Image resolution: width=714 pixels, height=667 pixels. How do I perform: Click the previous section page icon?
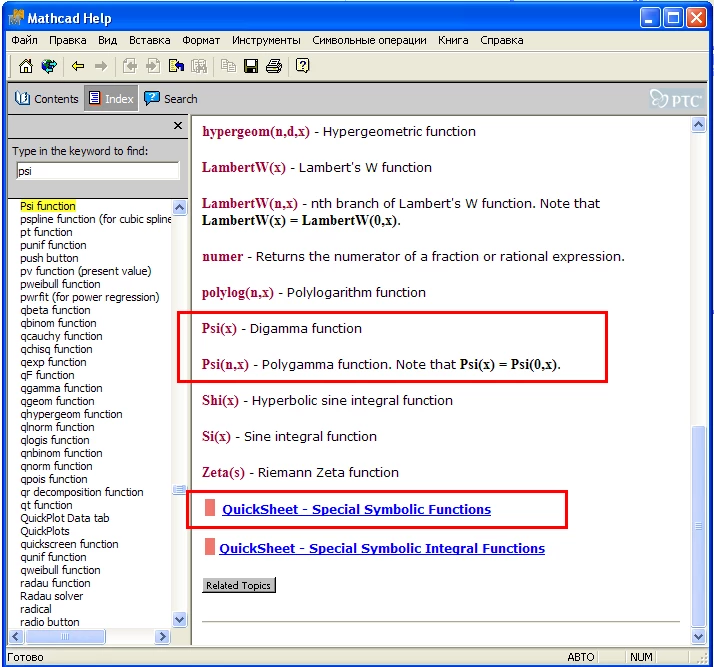click(130, 66)
